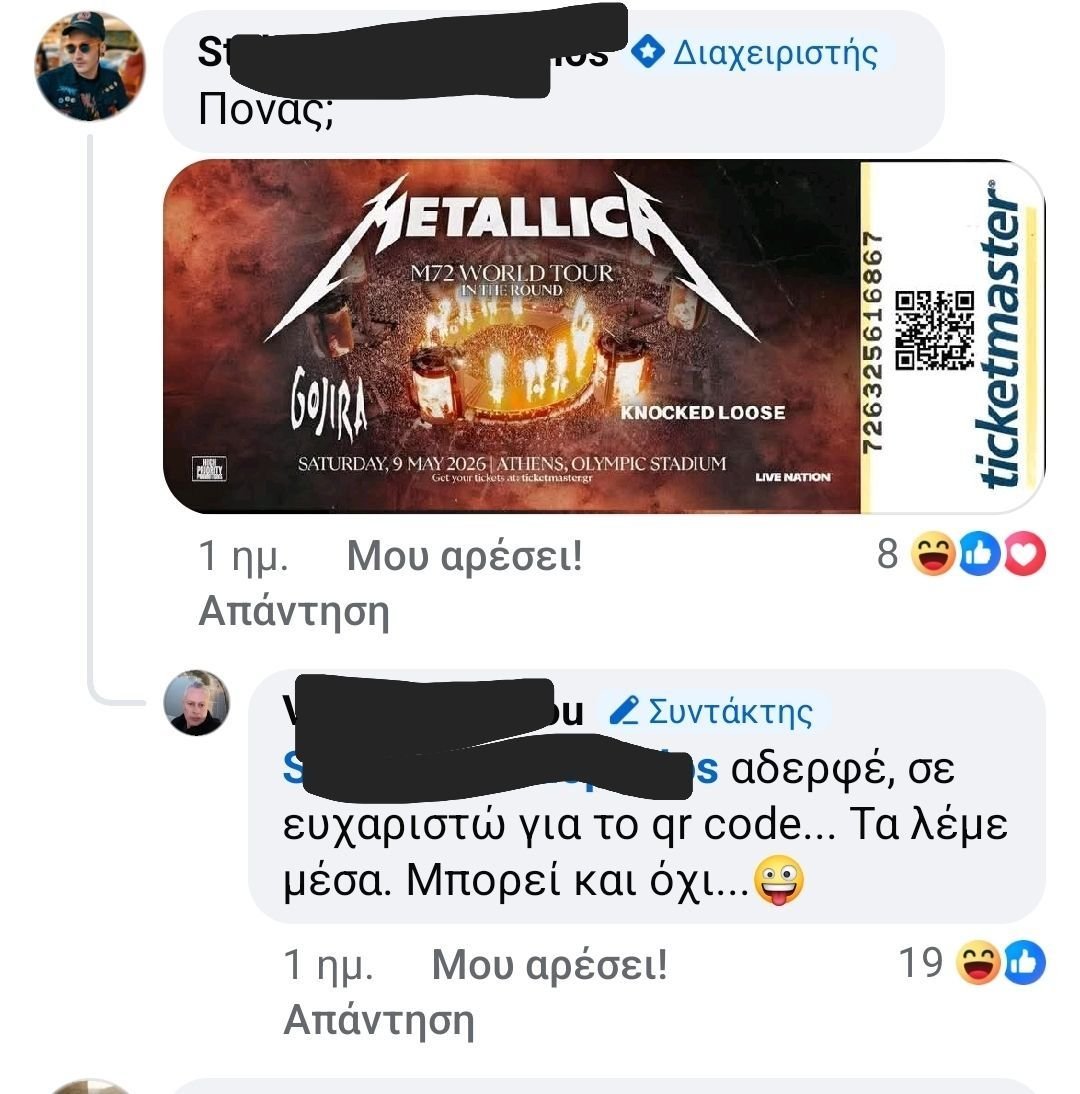
Task: Click the Διαχειριστής label text
Action: (775, 54)
